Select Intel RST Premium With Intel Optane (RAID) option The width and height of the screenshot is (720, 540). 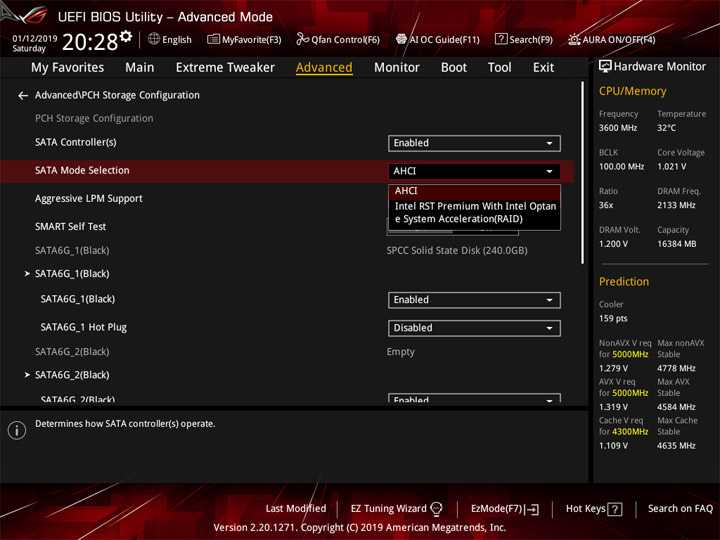click(x=475, y=213)
